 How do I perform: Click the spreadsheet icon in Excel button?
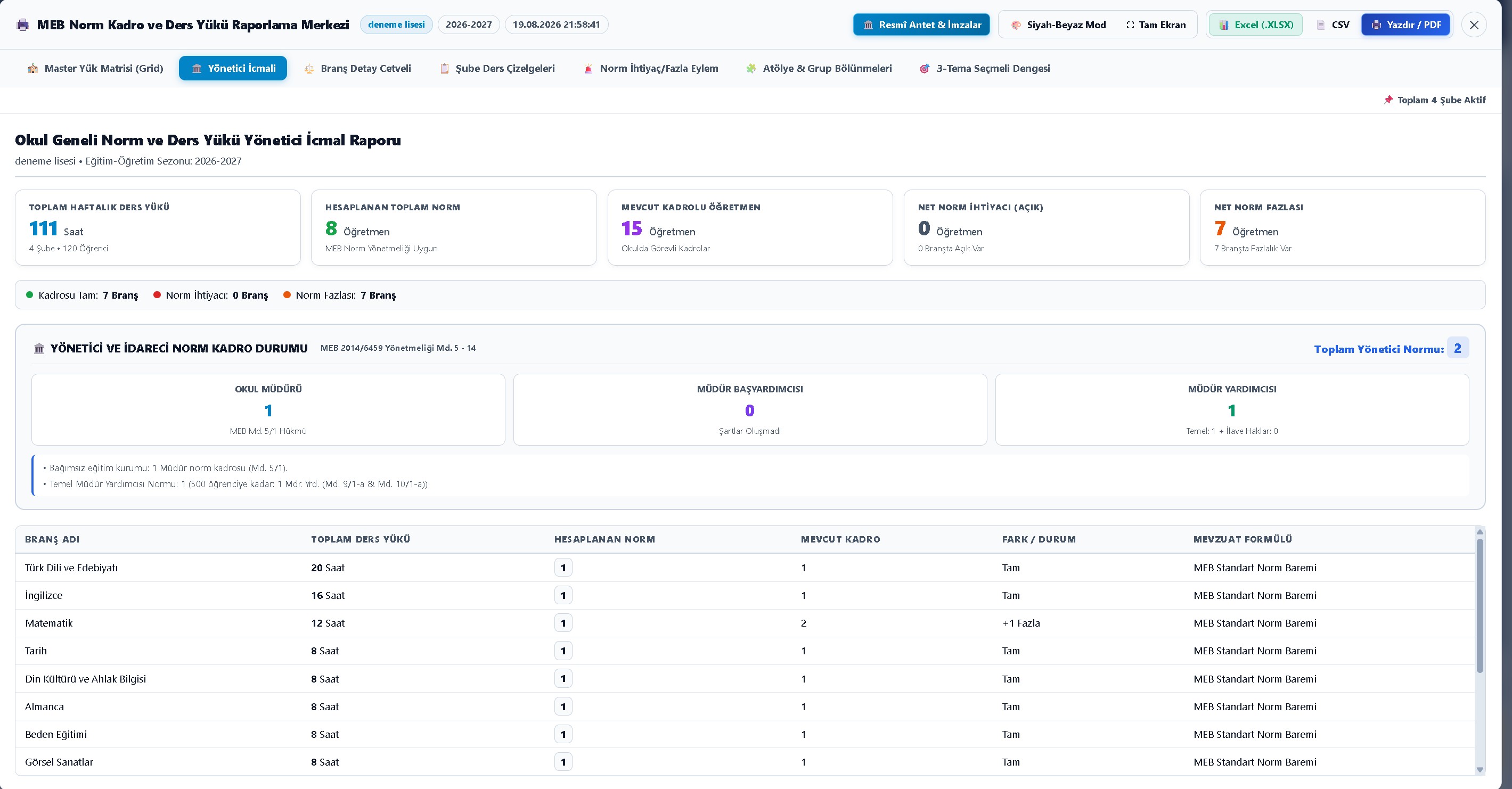click(1224, 24)
